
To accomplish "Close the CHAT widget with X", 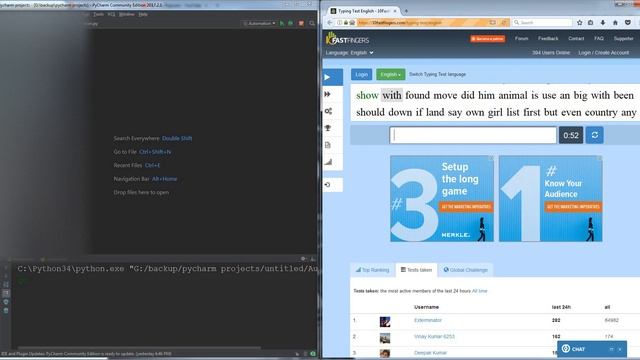I will coord(620,349).
